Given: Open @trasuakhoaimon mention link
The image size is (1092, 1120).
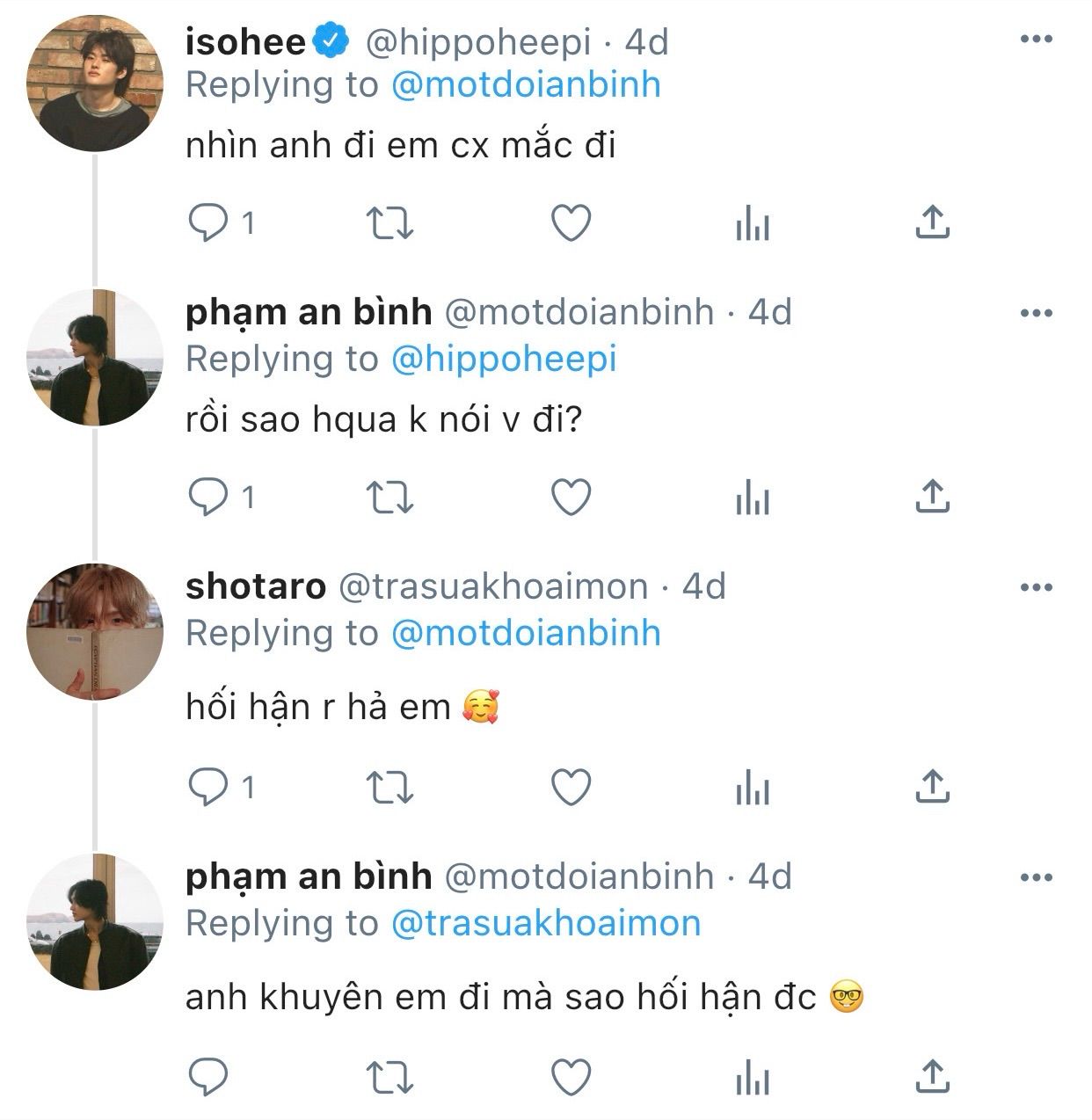Looking at the screenshot, I should click(x=545, y=923).
